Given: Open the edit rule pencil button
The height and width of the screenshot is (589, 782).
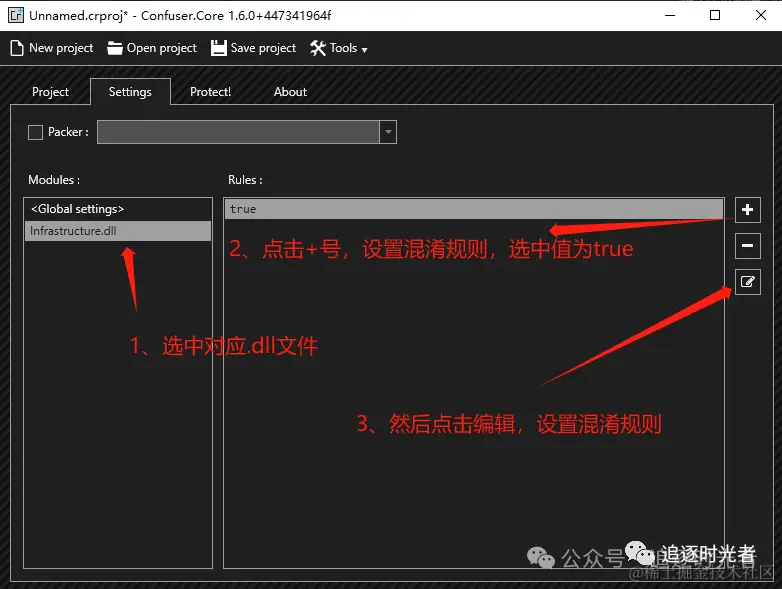Looking at the screenshot, I should point(747,282).
